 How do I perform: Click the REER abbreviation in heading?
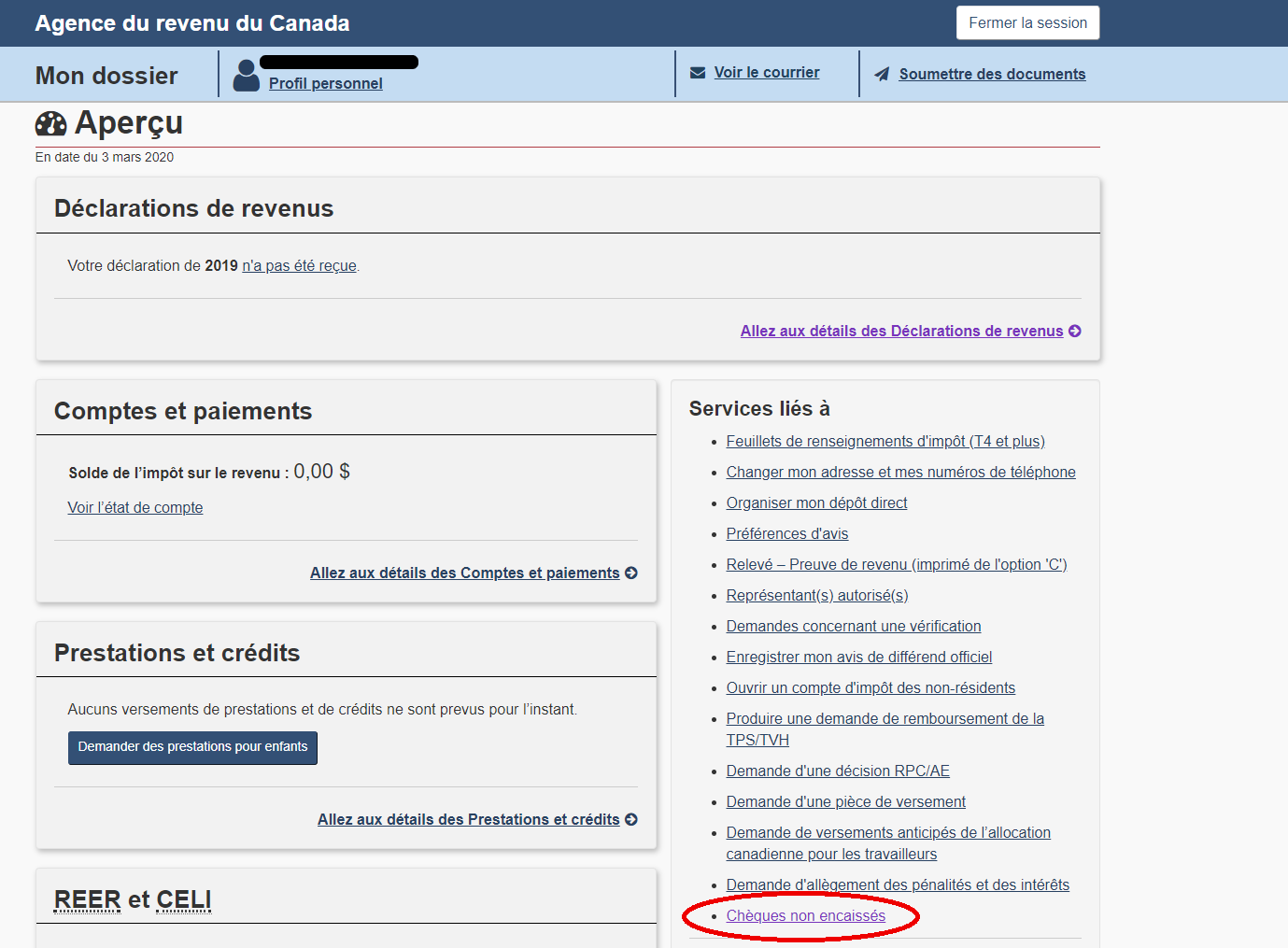88,899
